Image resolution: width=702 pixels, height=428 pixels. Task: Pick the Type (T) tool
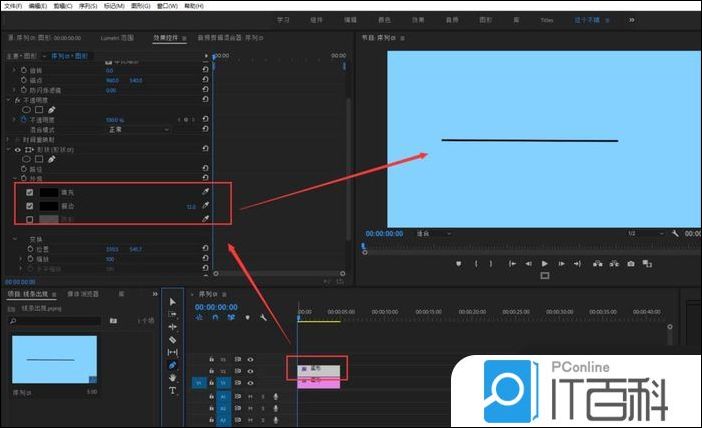click(x=172, y=391)
